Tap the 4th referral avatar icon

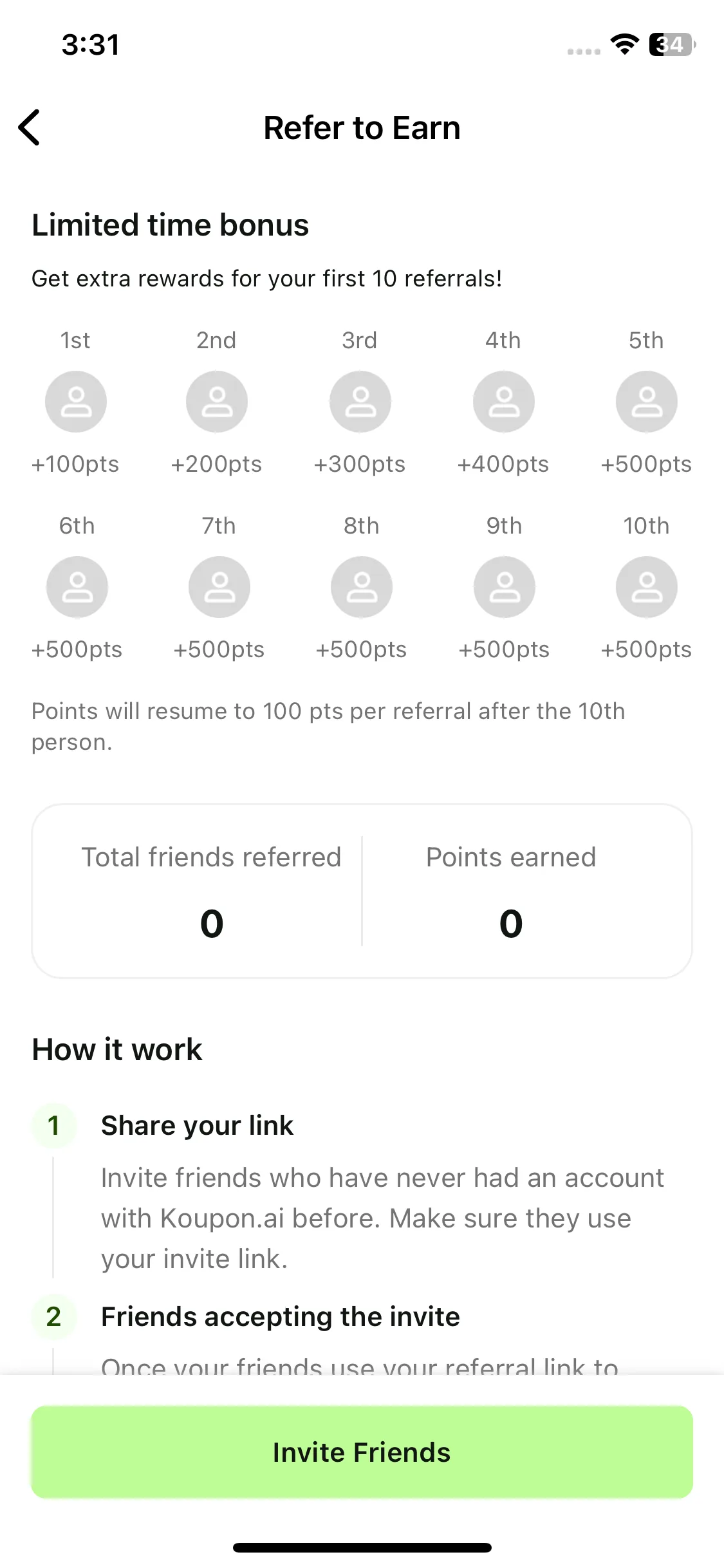point(504,402)
